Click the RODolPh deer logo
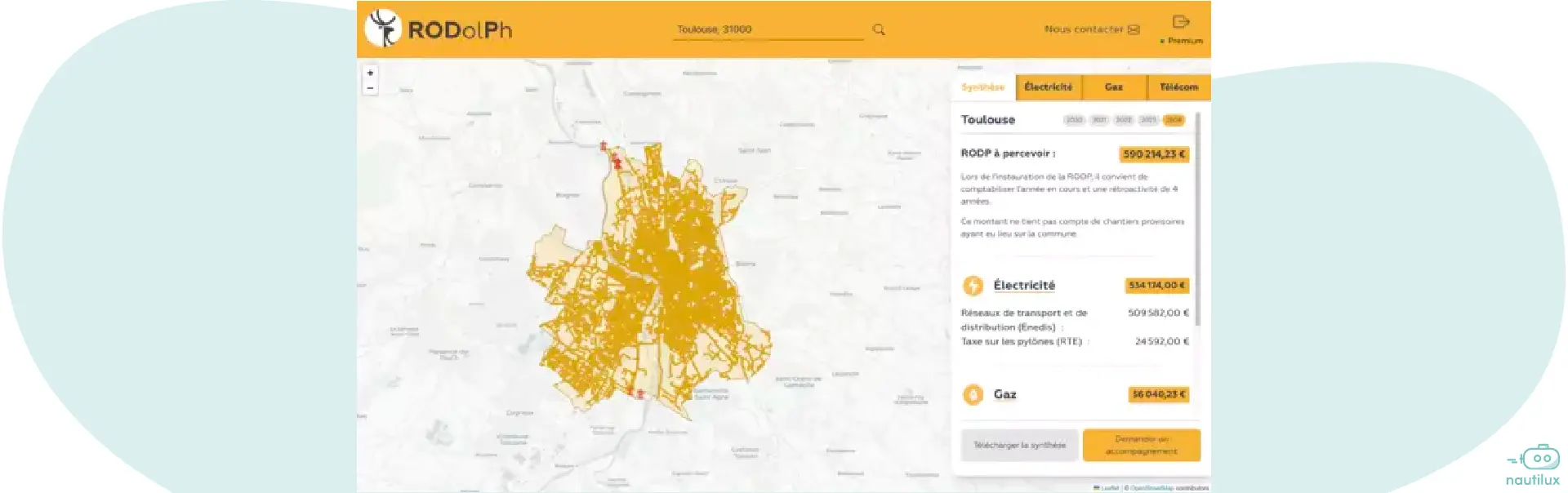 tap(383, 29)
